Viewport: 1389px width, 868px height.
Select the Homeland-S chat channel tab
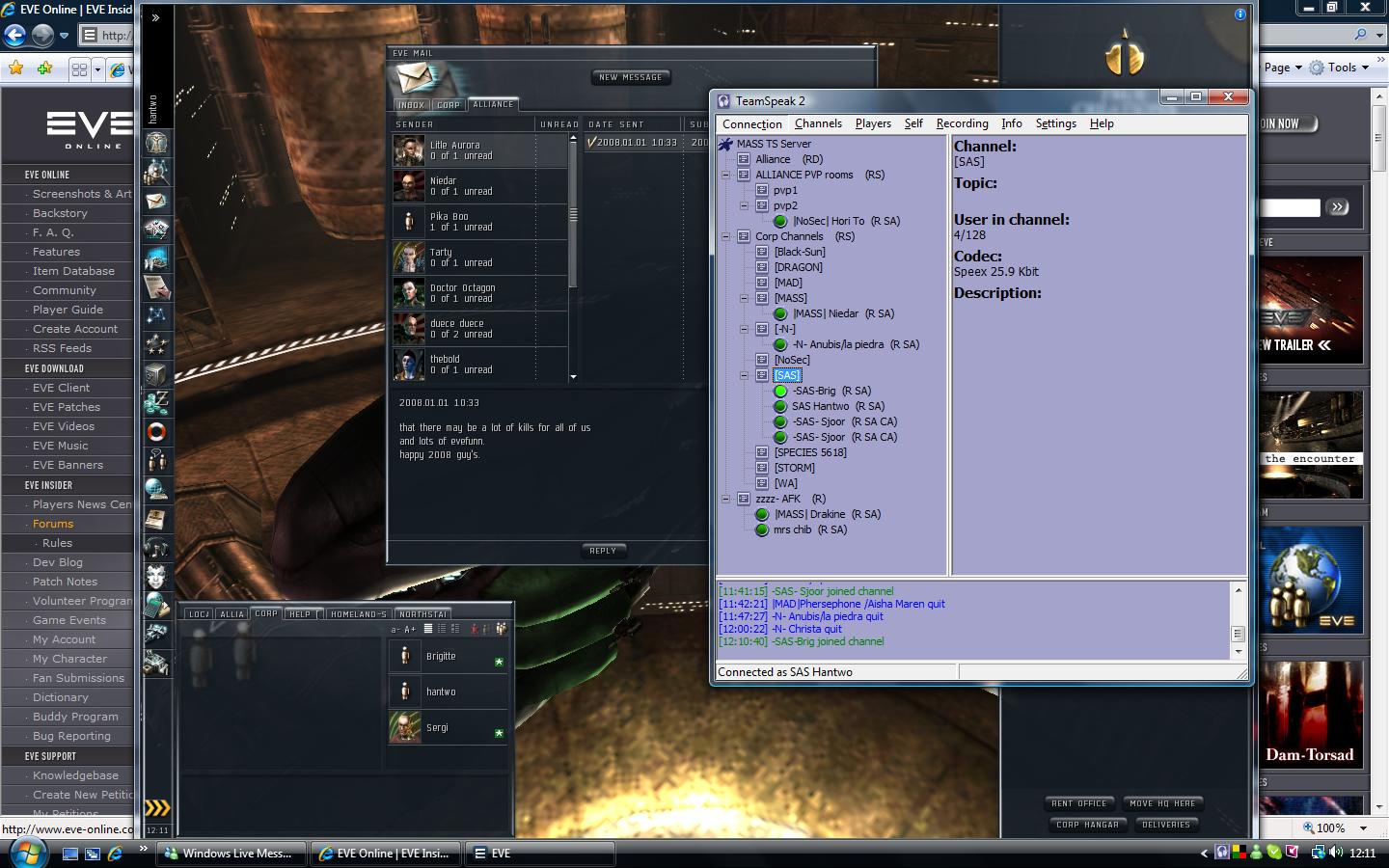coord(358,614)
